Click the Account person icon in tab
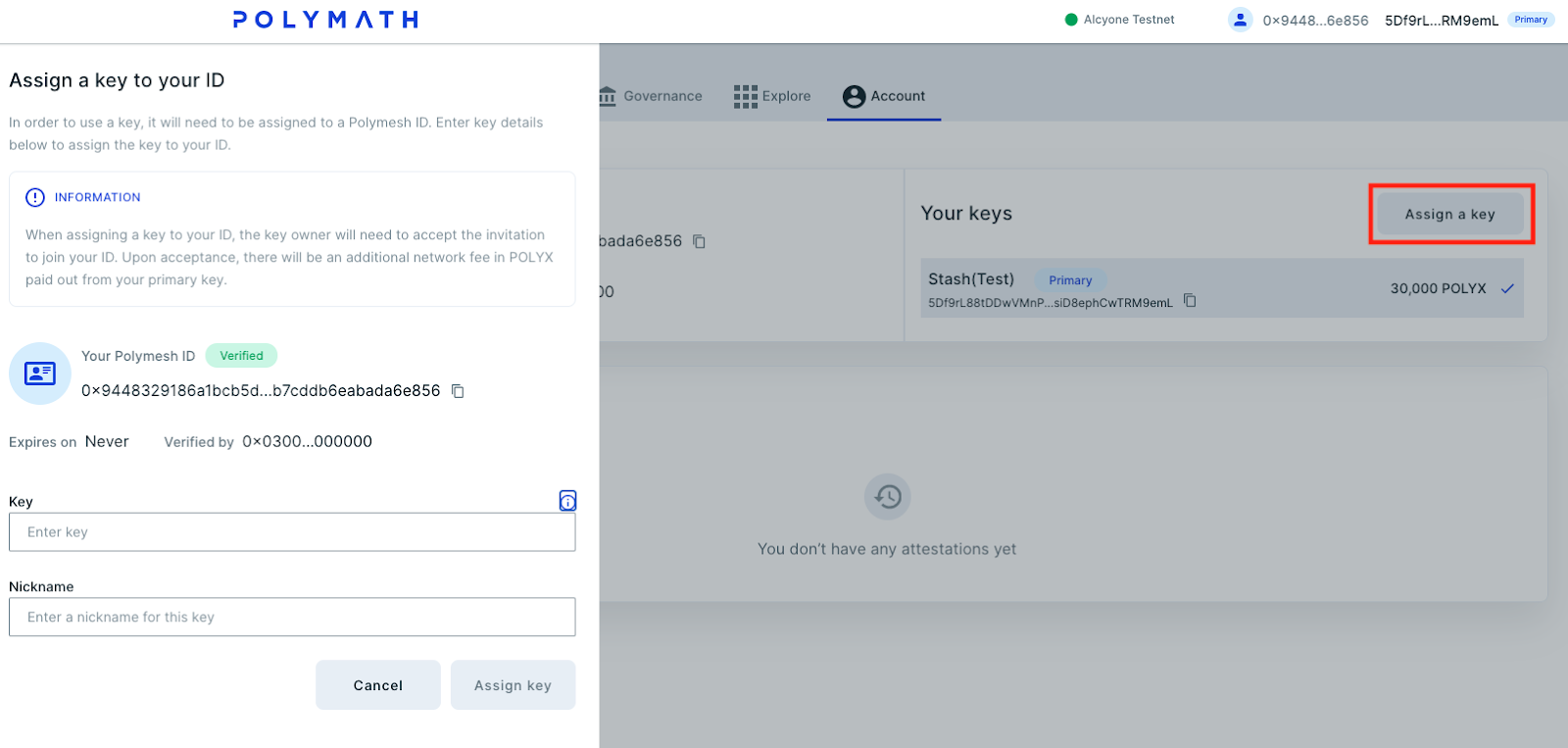Image resolution: width=1568 pixels, height=748 pixels. click(x=854, y=96)
